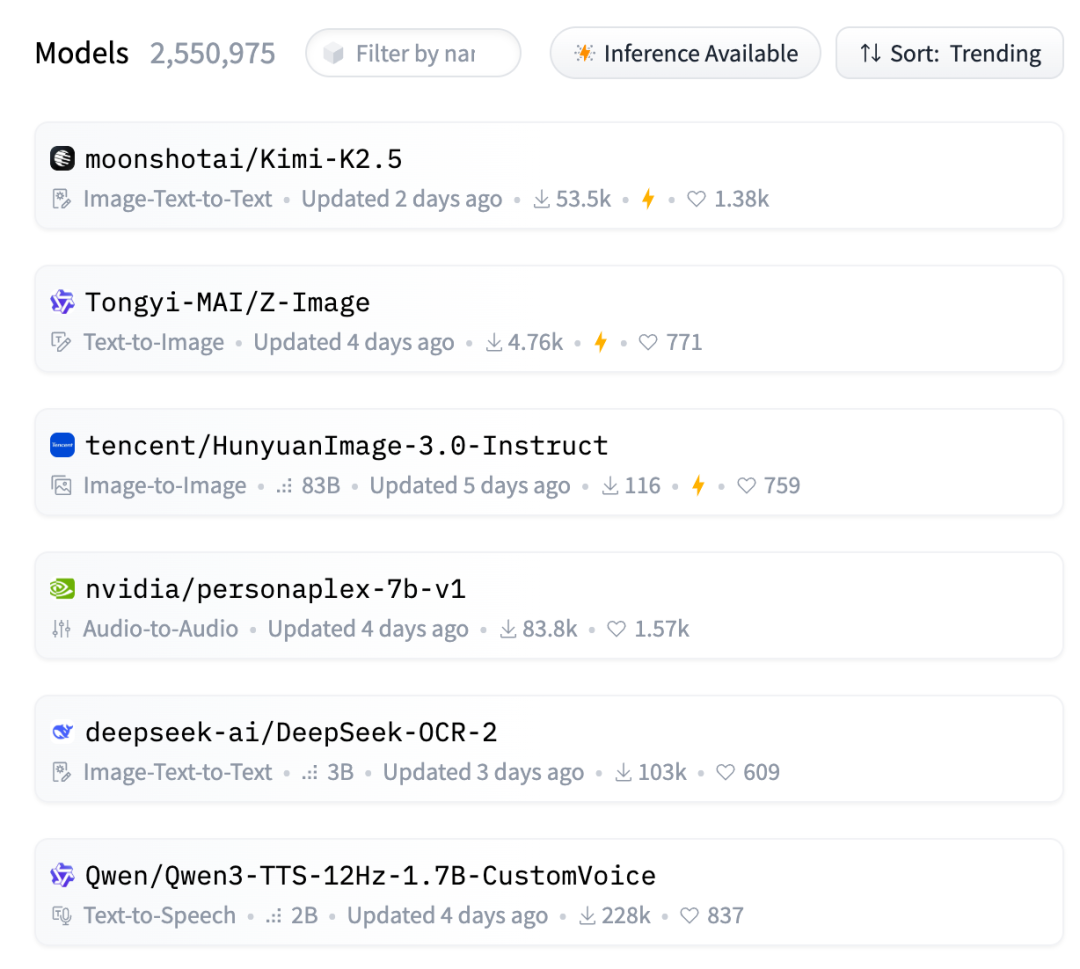Image resolution: width=1080 pixels, height=969 pixels.
Task: Click the lightning bolt on Kimi-K2.5
Action: click(648, 199)
